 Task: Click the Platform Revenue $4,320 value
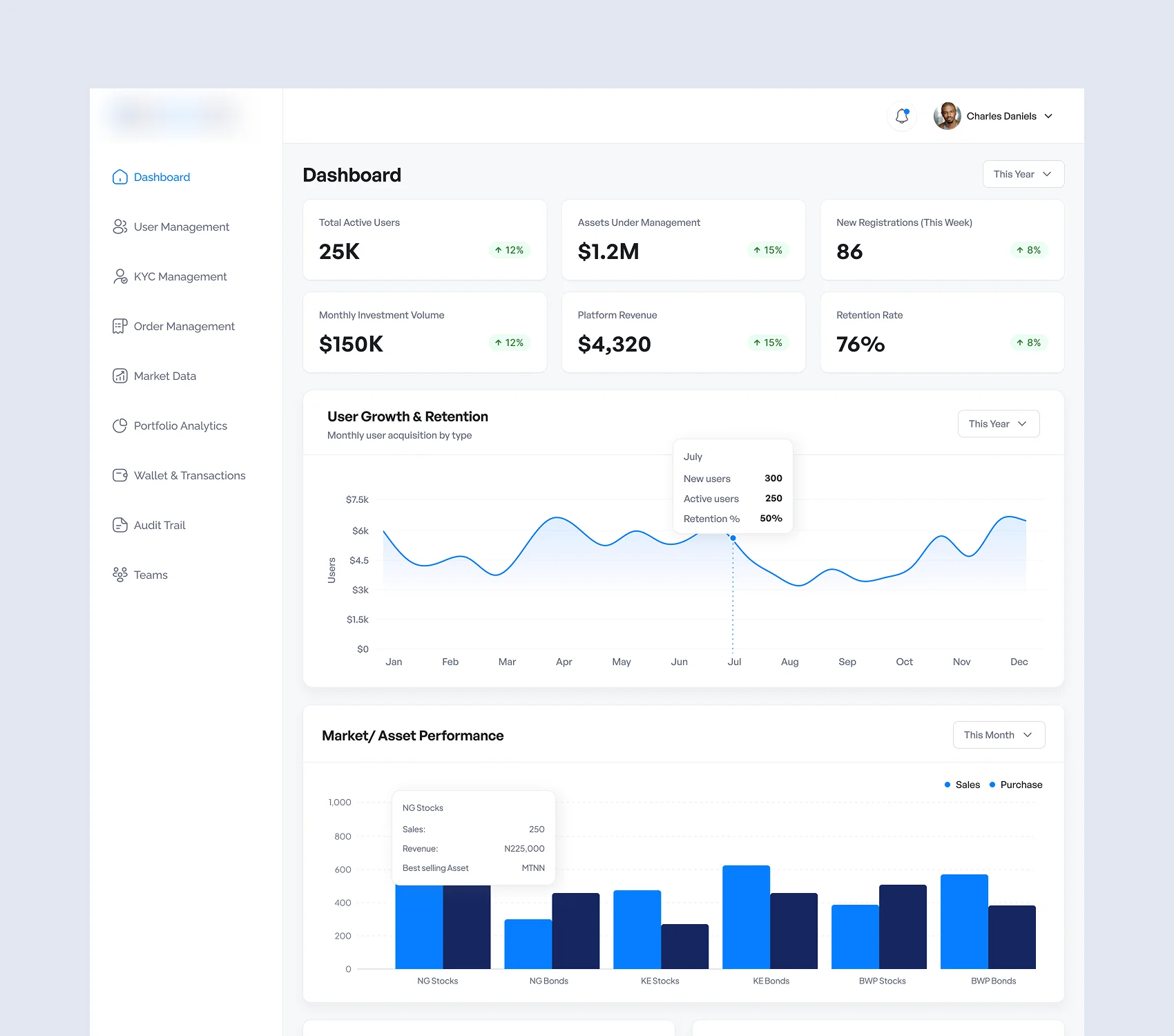[x=615, y=344]
